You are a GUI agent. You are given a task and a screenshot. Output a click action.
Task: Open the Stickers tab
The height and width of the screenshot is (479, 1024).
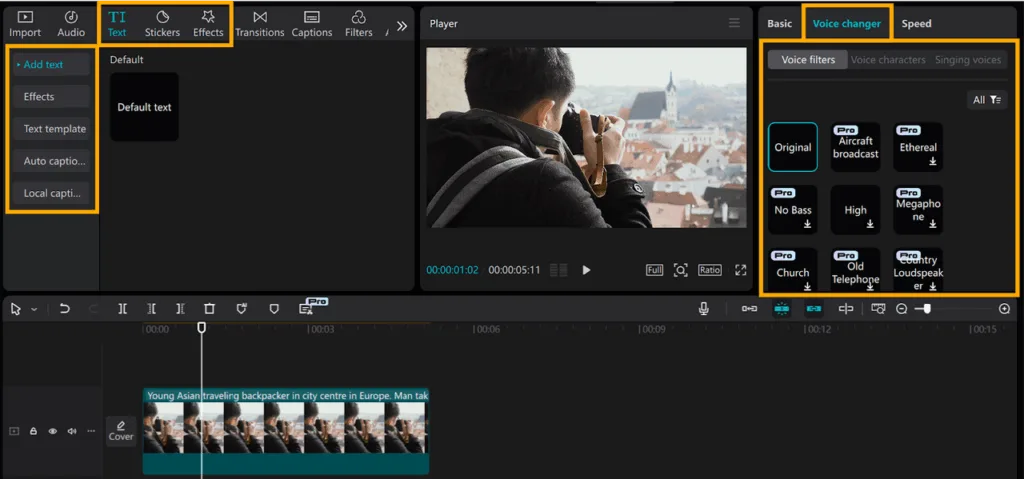162,24
